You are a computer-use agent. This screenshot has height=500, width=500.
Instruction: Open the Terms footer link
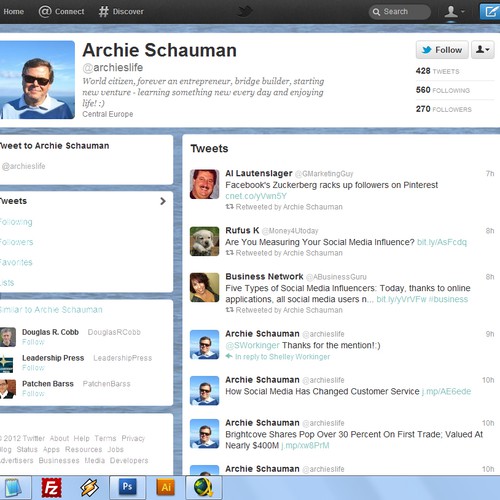point(105,438)
